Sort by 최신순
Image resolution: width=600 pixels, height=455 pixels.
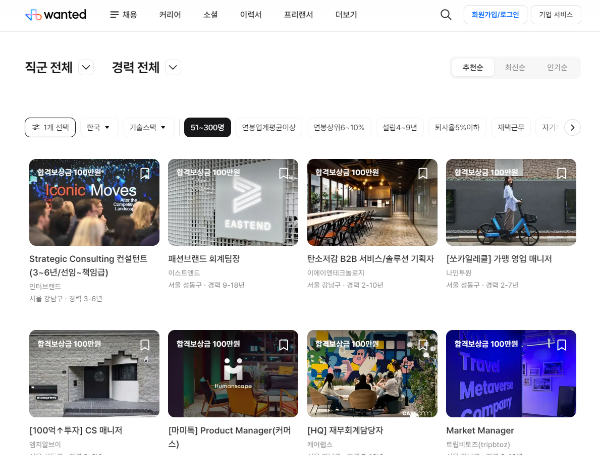coord(515,67)
